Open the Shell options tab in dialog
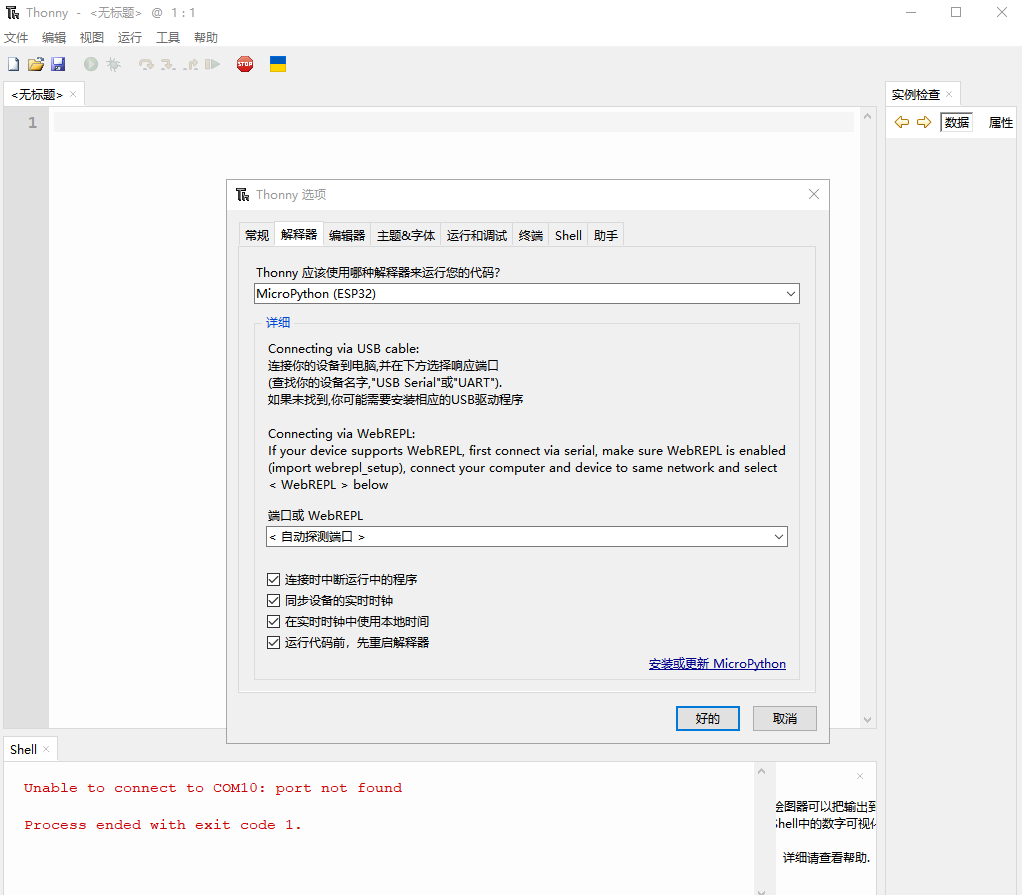Image resolution: width=1022 pixels, height=895 pixels. [568, 235]
